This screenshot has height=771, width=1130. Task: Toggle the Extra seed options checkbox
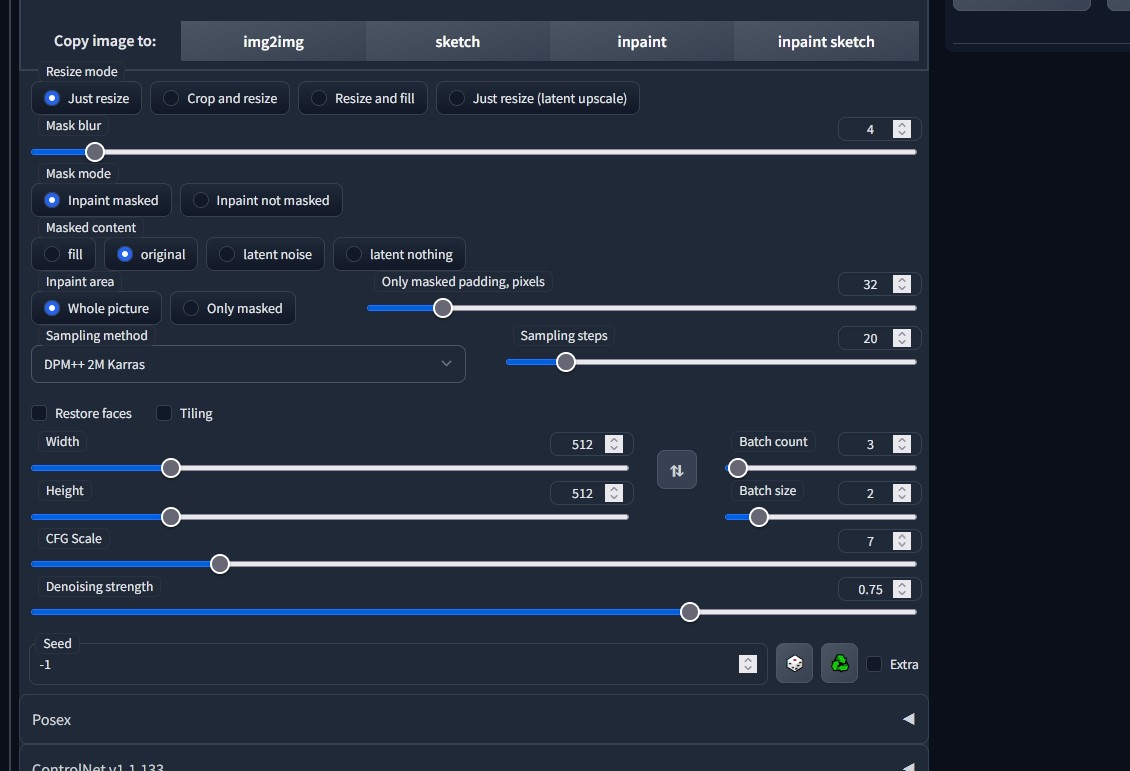pyautogui.click(x=874, y=664)
